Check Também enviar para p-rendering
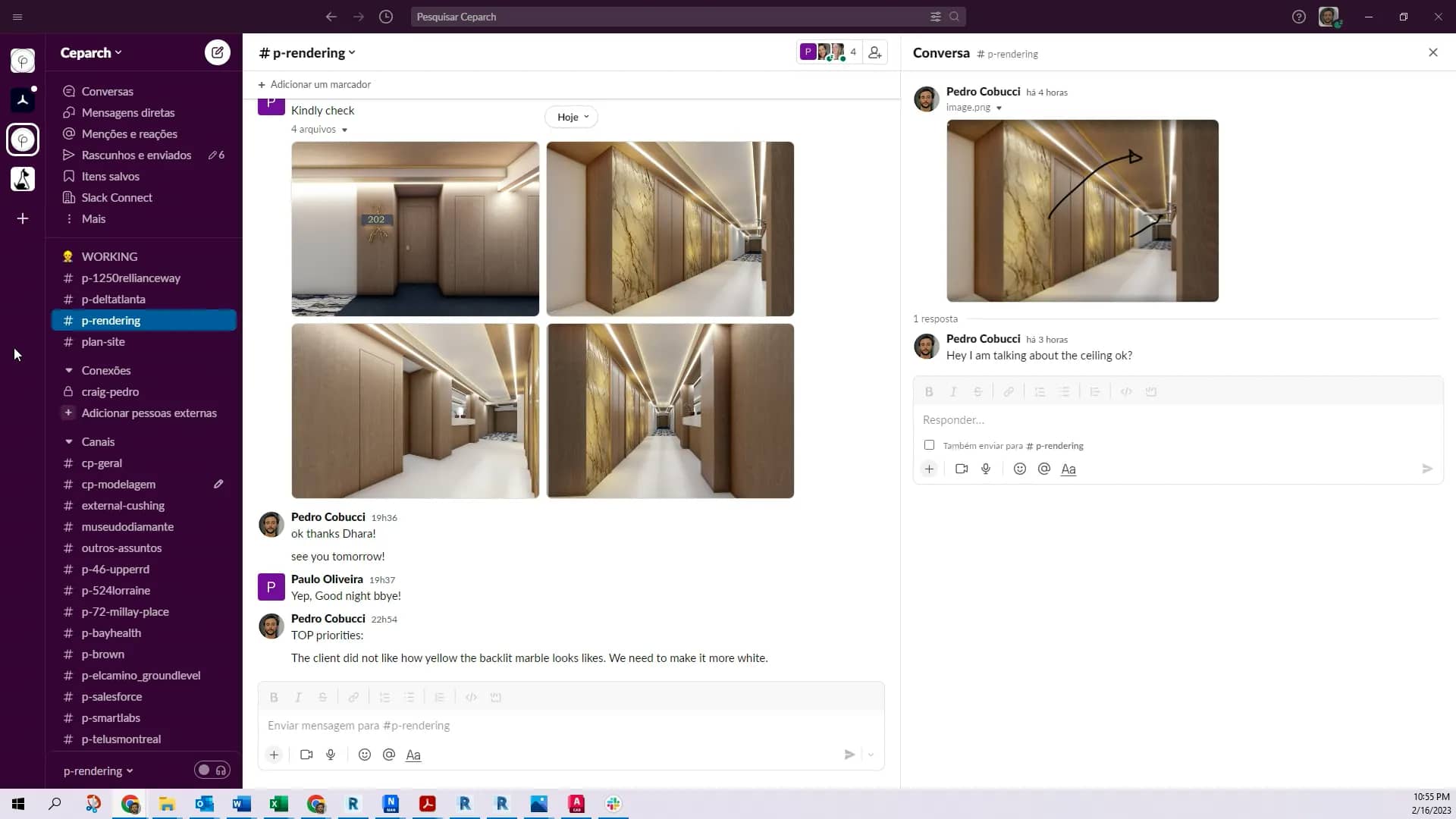 929,445
